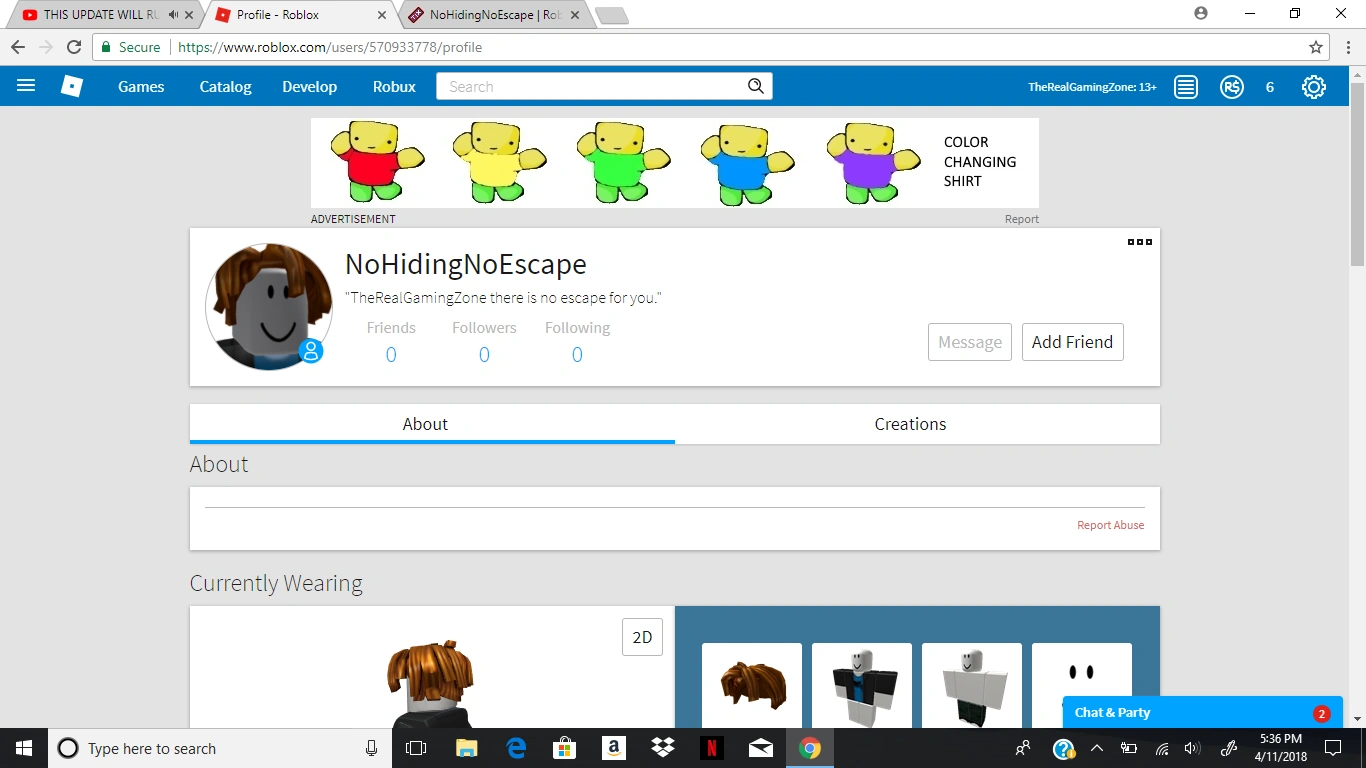Open the Mail app from taskbar
1366x768 pixels.
tap(760, 748)
